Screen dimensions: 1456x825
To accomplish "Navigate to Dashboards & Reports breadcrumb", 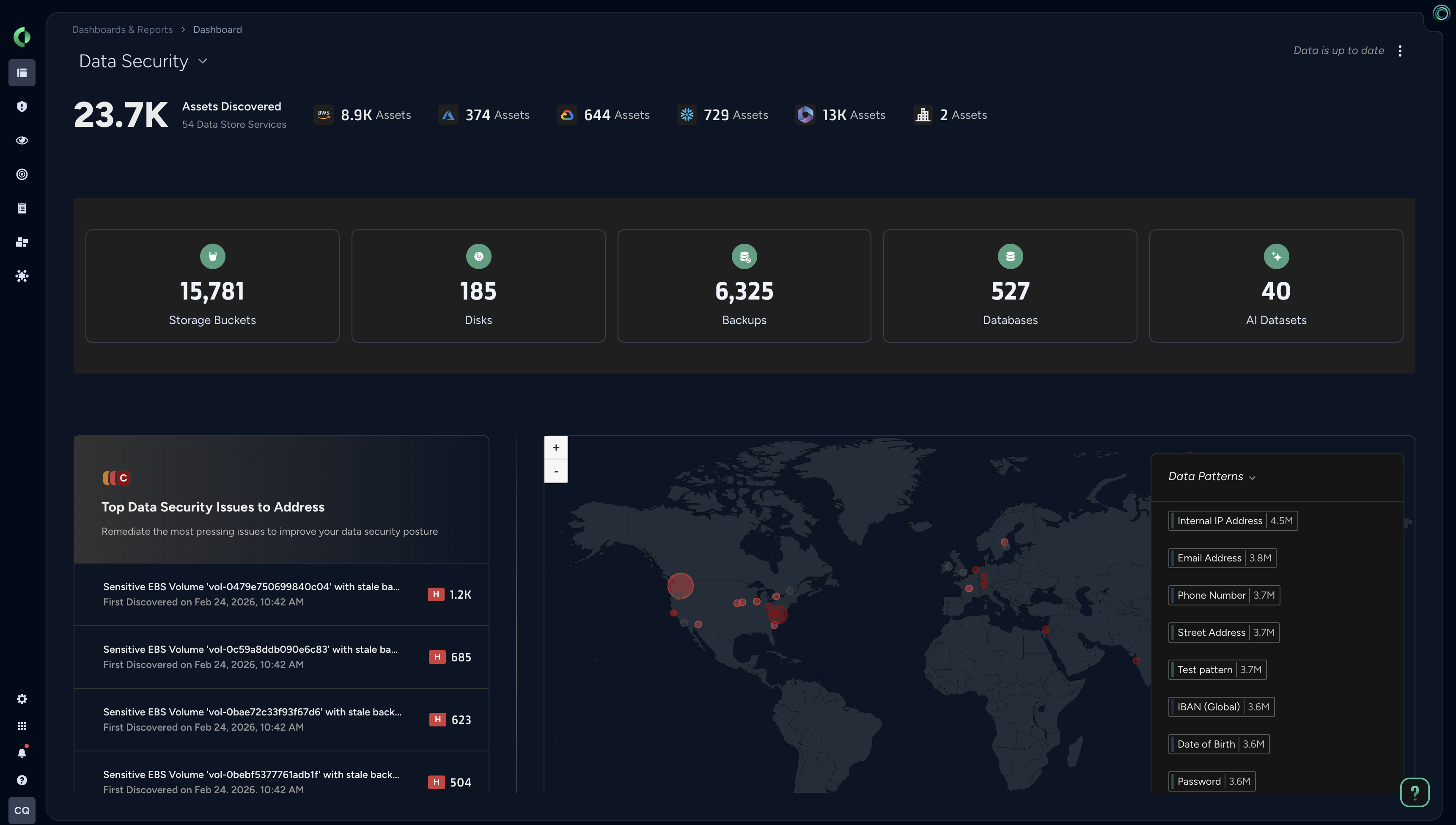I will coord(122,29).
